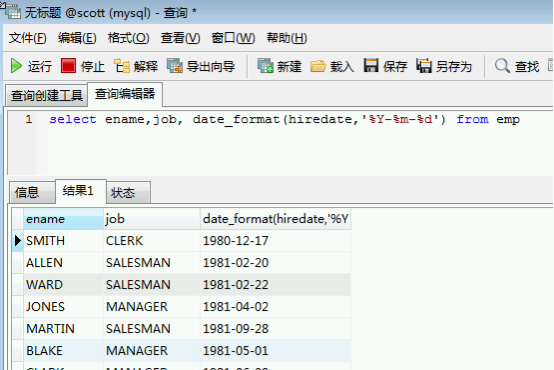Click the WARD cell

pos(63,285)
